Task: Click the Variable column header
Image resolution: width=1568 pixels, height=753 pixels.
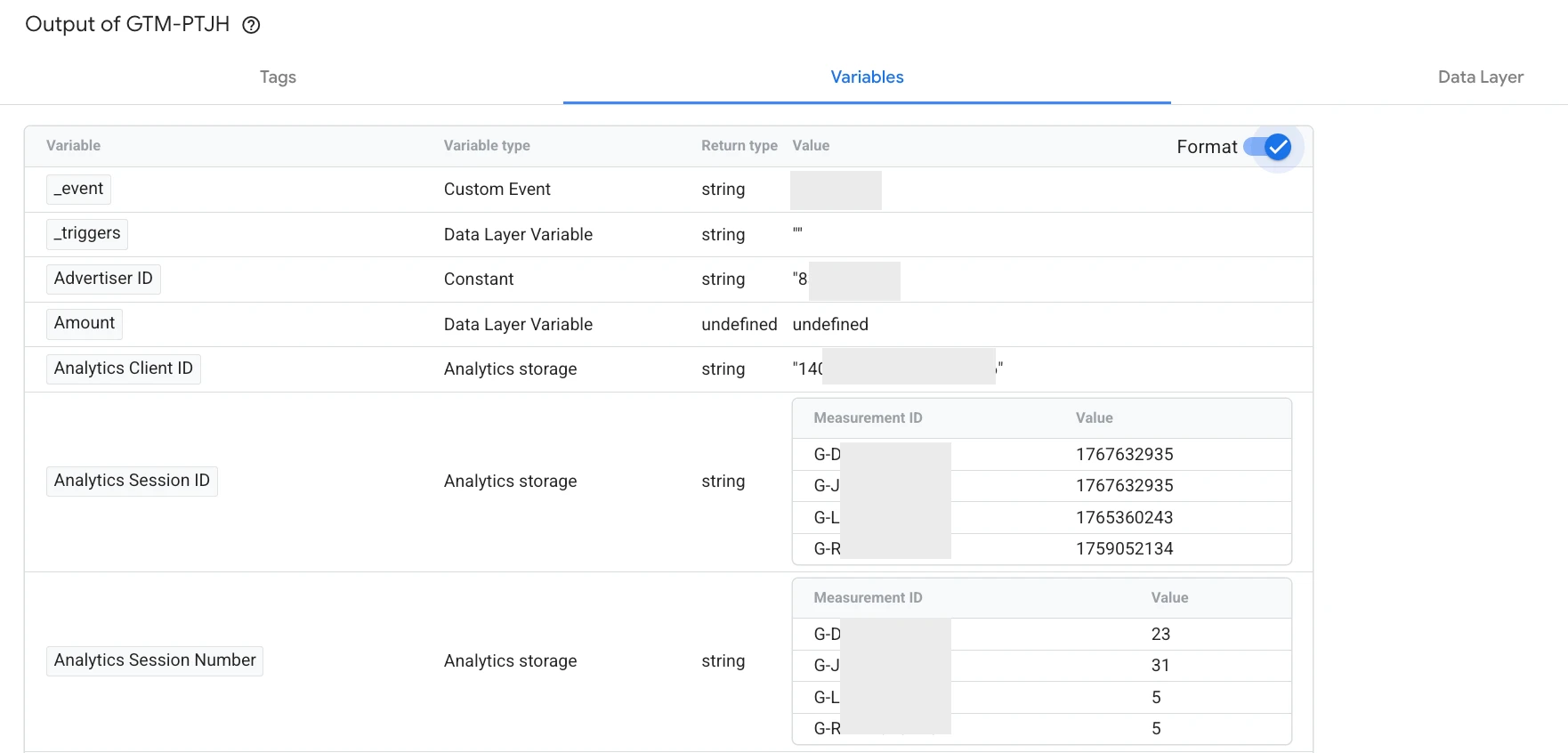Action: (73, 145)
